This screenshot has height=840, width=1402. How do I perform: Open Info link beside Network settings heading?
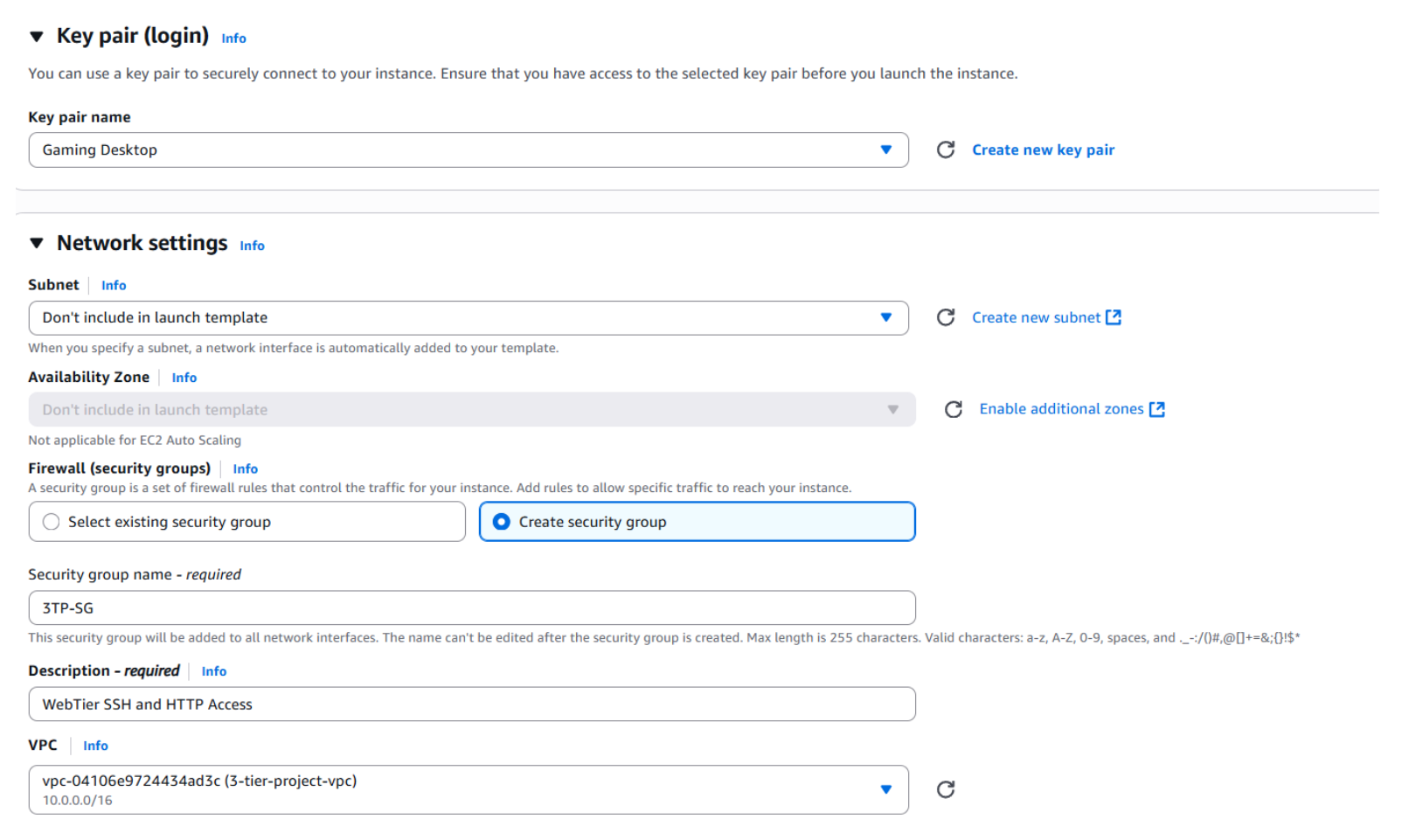pyautogui.click(x=252, y=246)
